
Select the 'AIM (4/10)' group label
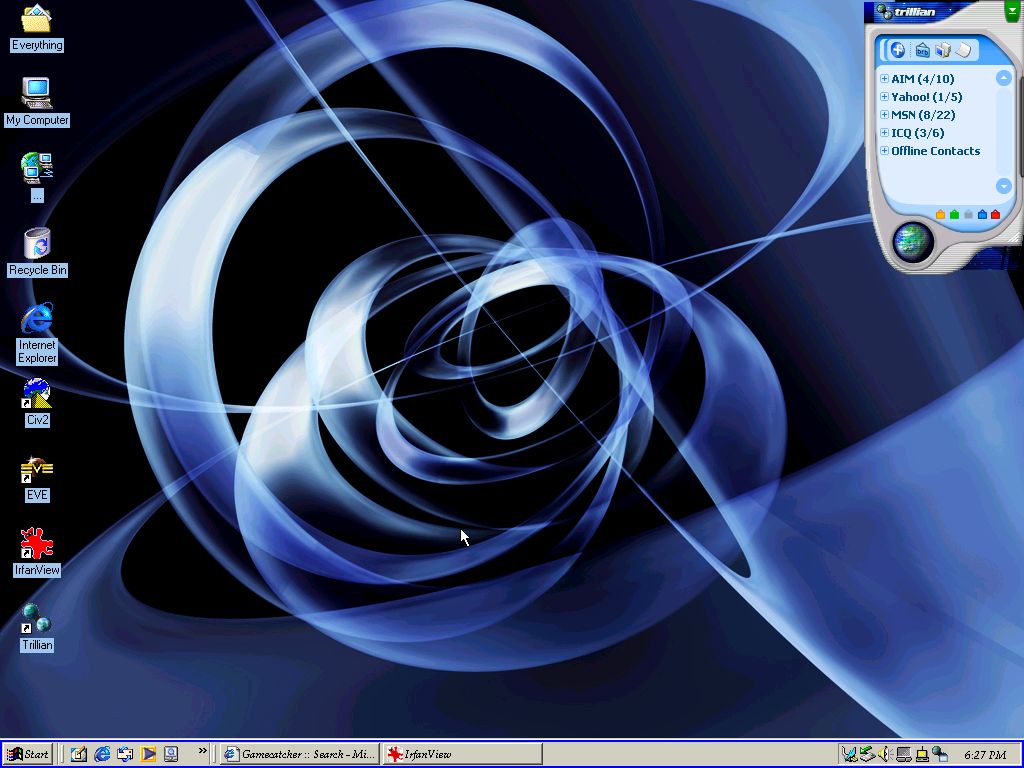(x=922, y=79)
